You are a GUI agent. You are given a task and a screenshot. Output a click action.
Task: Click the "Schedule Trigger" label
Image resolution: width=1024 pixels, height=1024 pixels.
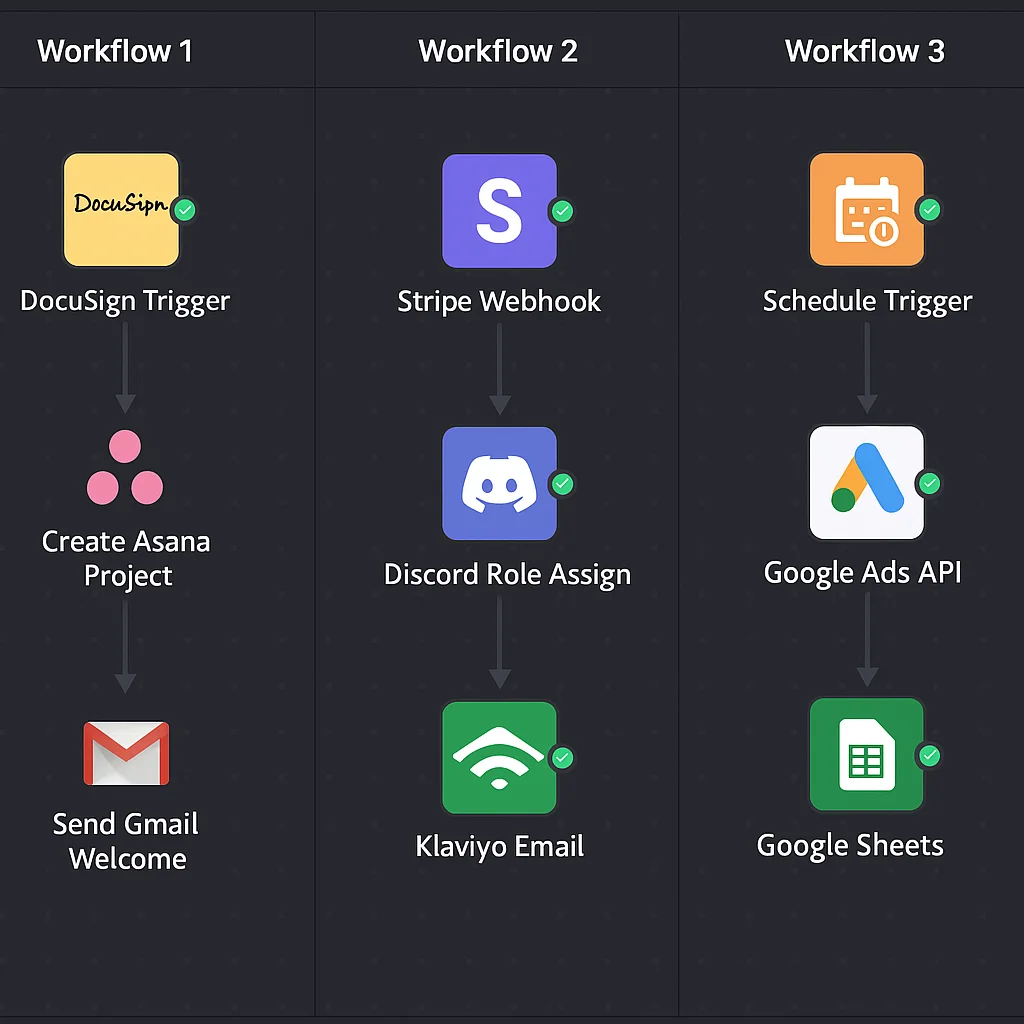click(x=867, y=301)
